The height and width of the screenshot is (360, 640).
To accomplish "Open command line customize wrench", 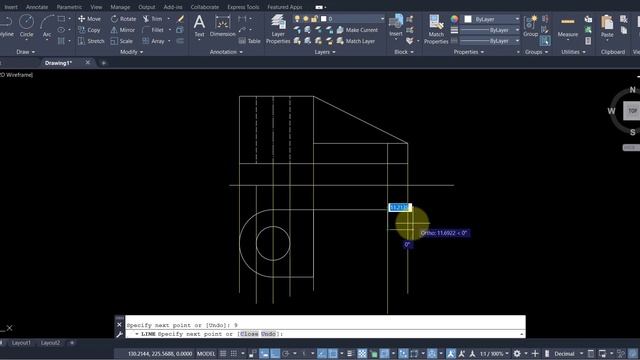I will (119, 334).
